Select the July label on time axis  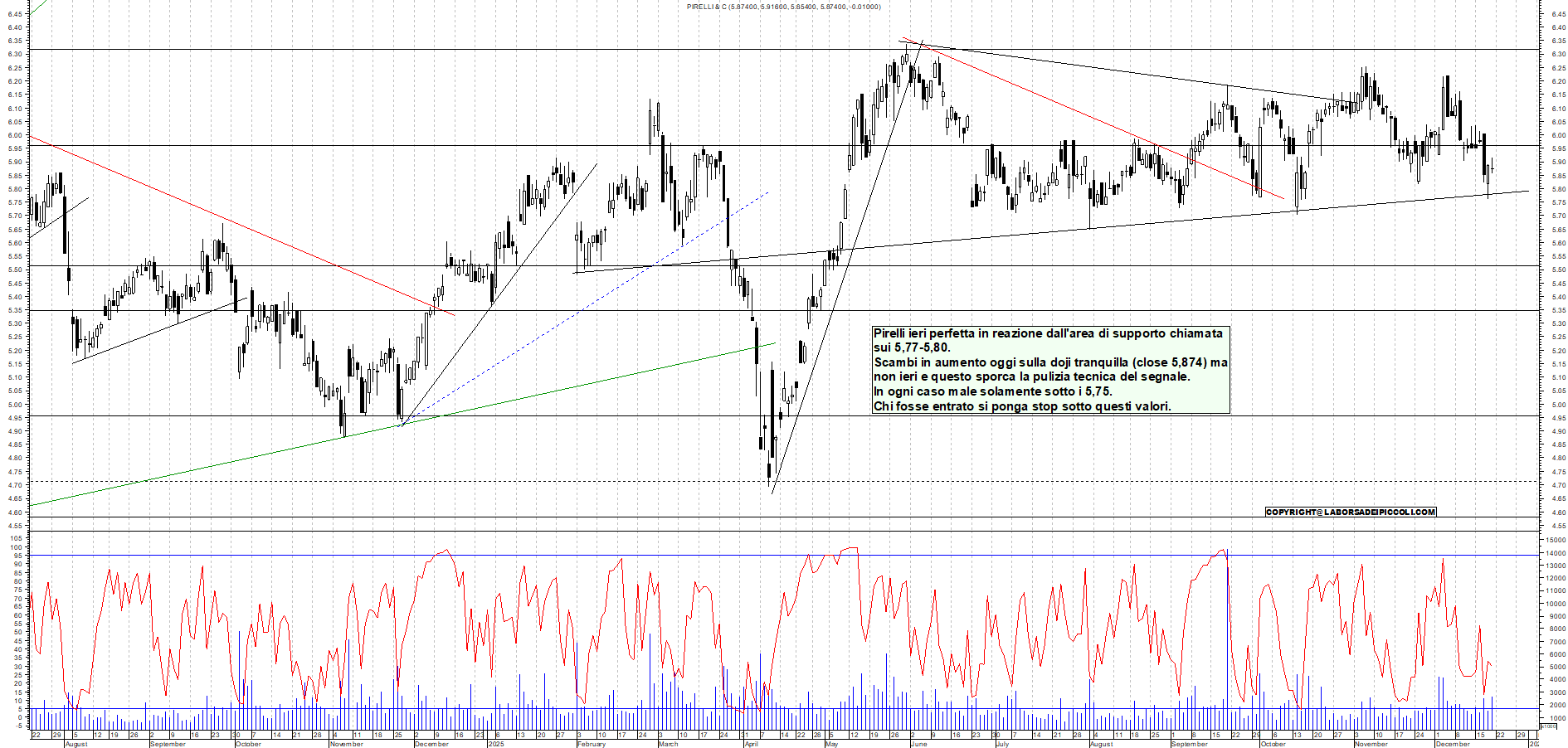(x=1001, y=744)
